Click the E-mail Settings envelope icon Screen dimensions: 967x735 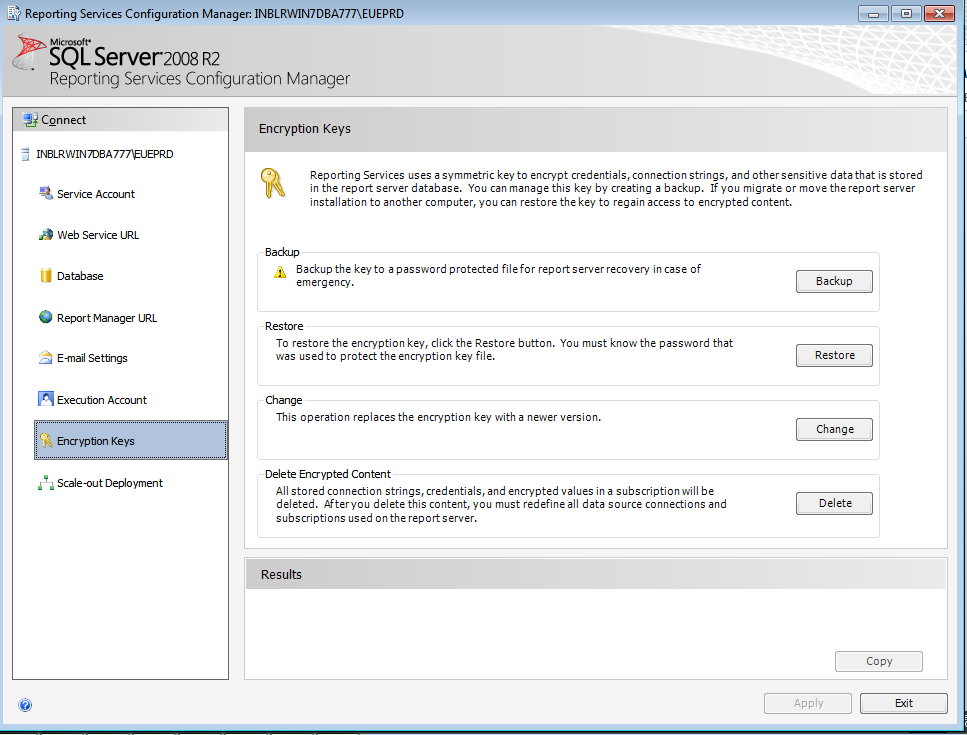[46, 358]
